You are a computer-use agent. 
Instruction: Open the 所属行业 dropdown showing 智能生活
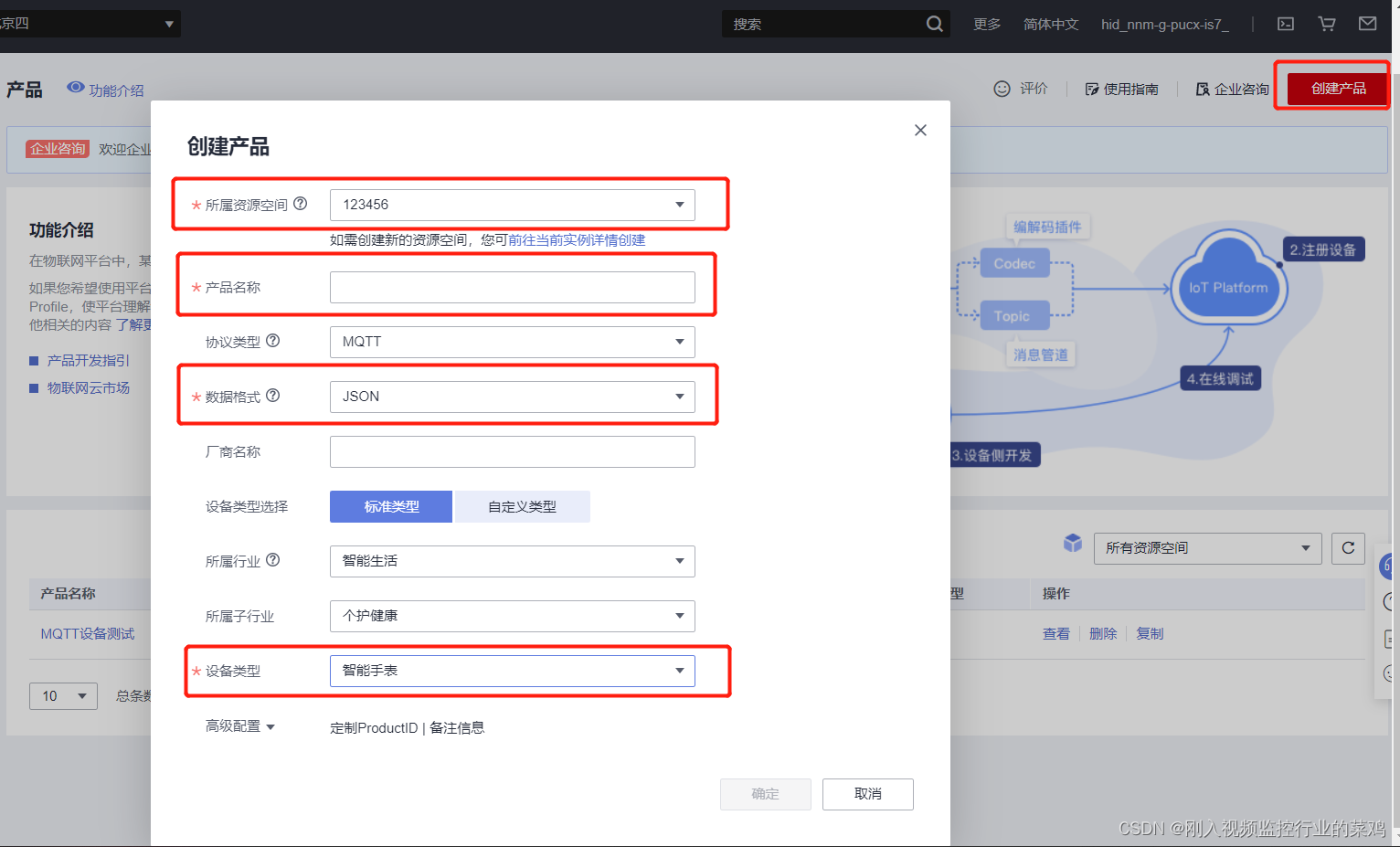tap(512, 561)
